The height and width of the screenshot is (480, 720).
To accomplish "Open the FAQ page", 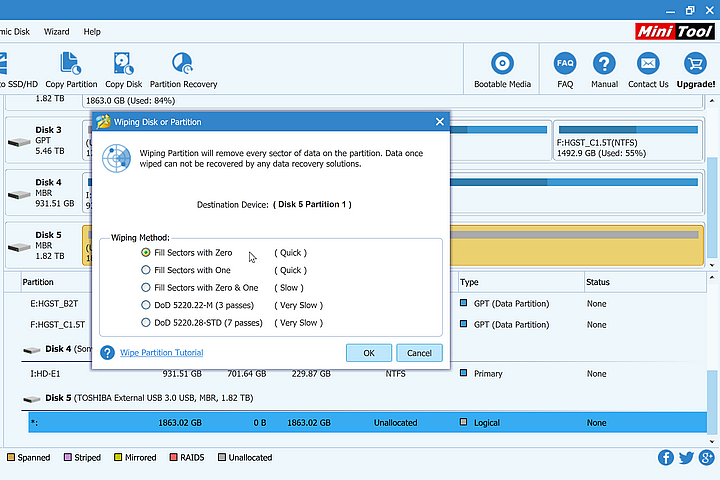I will [x=565, y=70].
